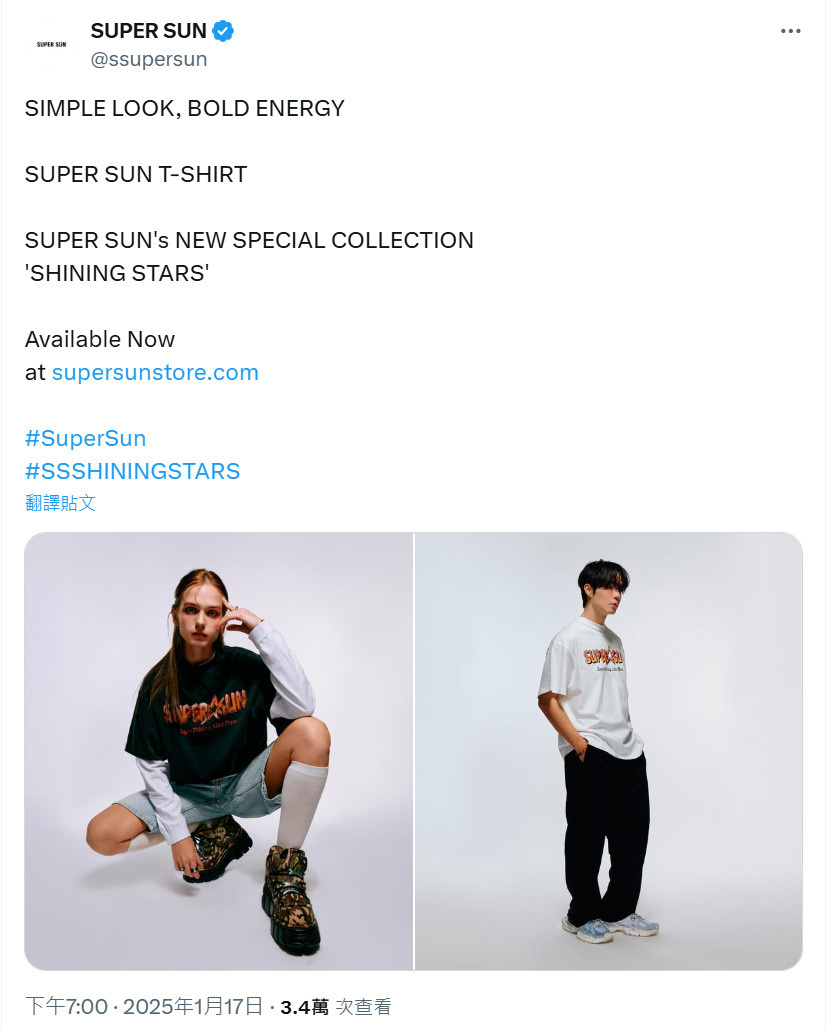Click the post timestamp 下午7:00 · 2025年1月17日

tap(144, 1006)
